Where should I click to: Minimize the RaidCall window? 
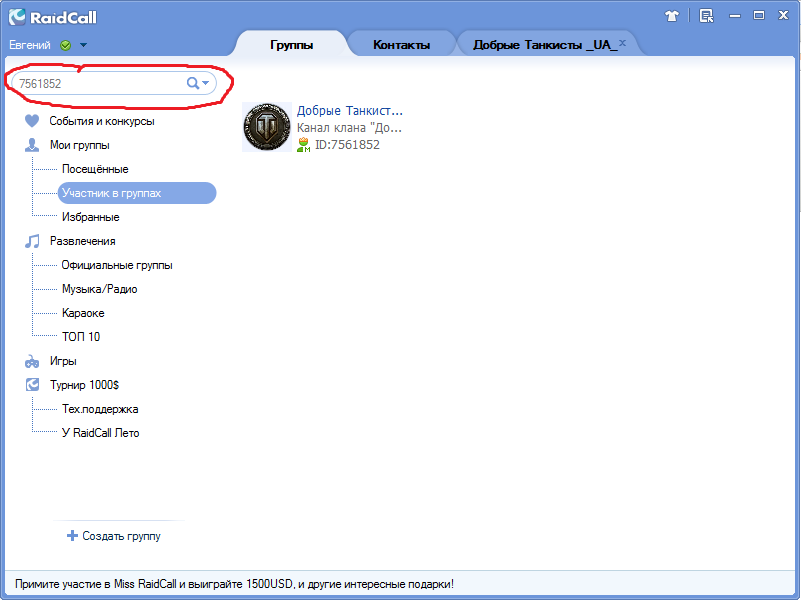coord(735,16)
